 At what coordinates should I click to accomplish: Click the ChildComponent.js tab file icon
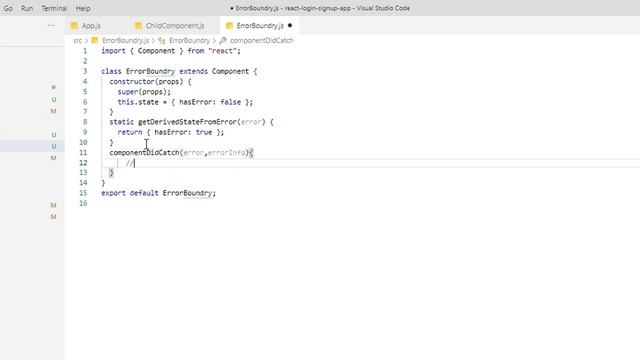tap(138, 26)
